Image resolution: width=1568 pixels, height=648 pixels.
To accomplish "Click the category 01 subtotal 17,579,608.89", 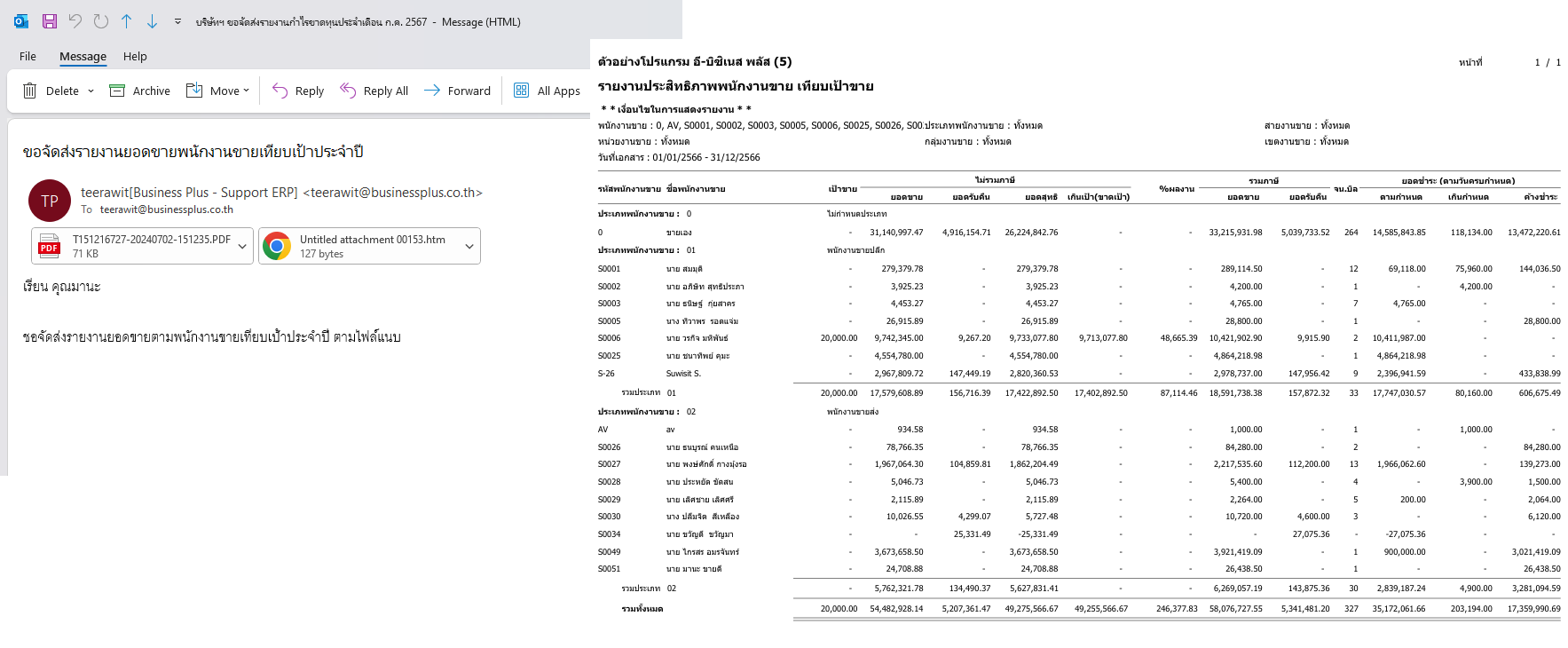I will [896, 393].
